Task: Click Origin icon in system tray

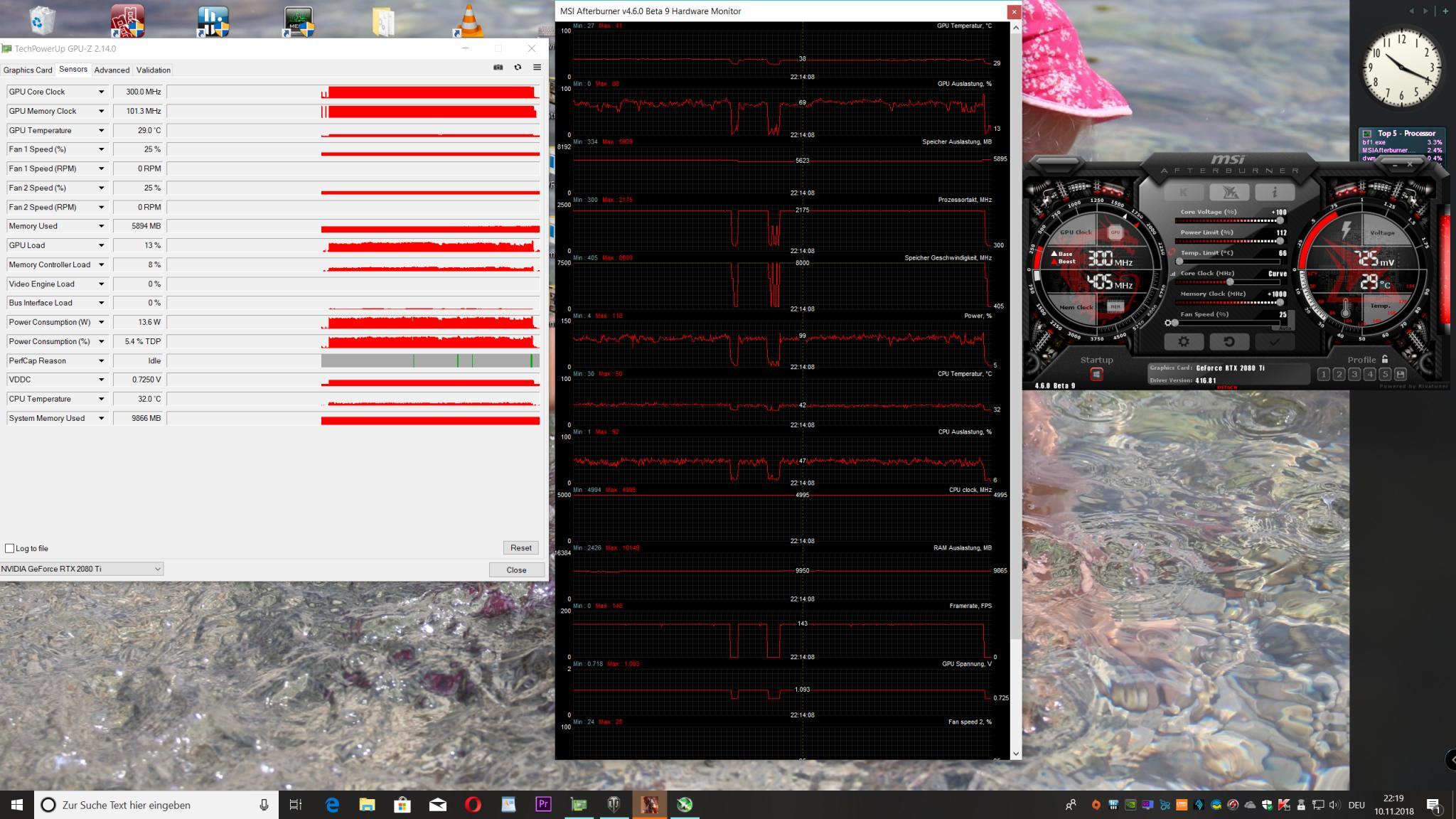Action: 1096,805
